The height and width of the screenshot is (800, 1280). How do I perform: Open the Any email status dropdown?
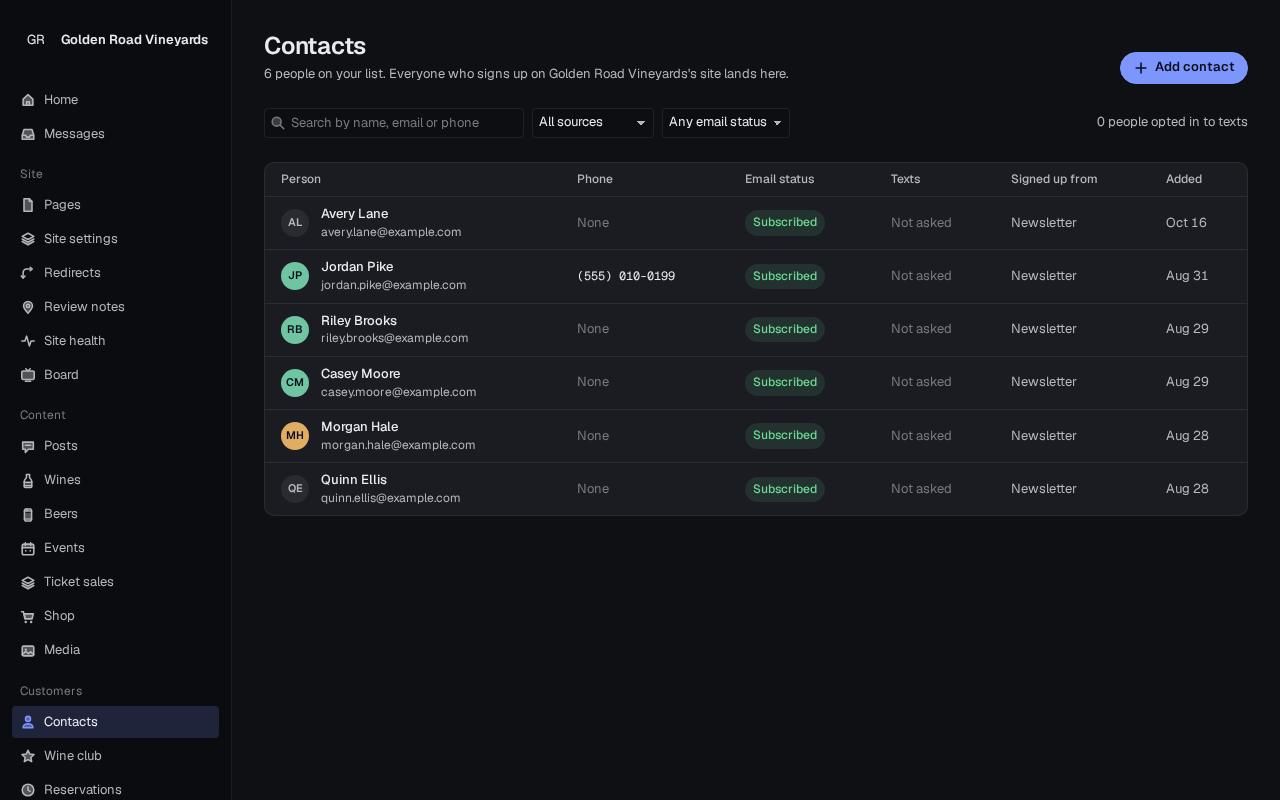coord(726,123)
